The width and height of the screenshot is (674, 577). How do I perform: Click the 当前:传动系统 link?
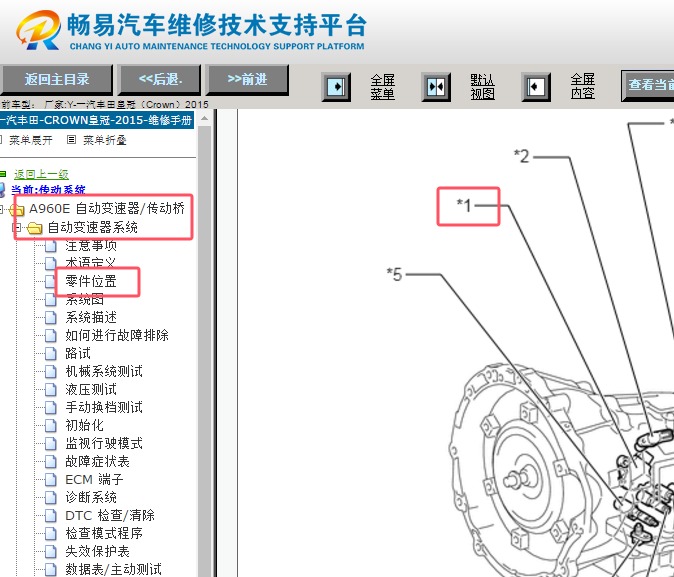coord(48,190)
